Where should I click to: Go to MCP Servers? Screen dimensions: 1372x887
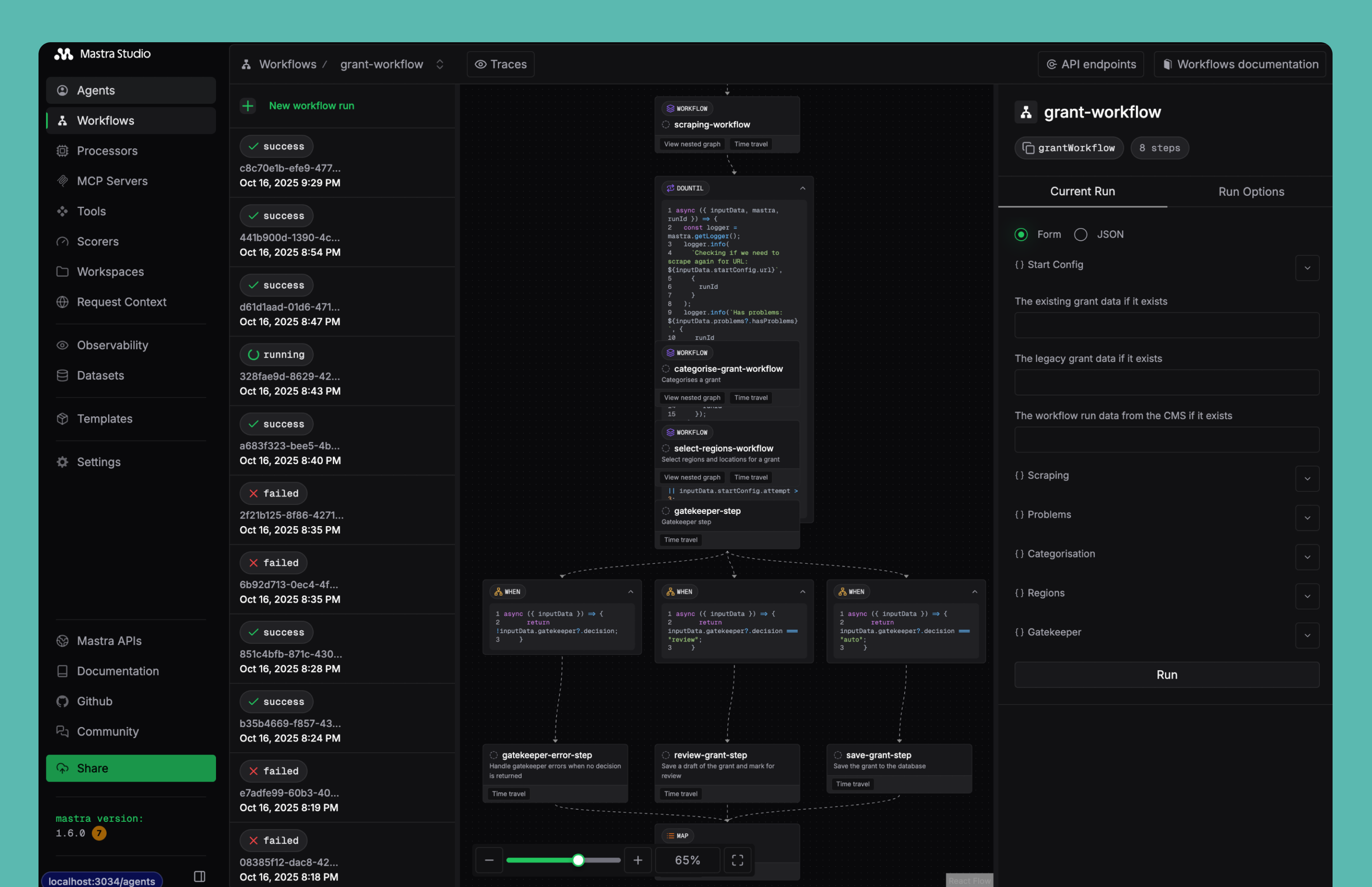coord(131,181)
